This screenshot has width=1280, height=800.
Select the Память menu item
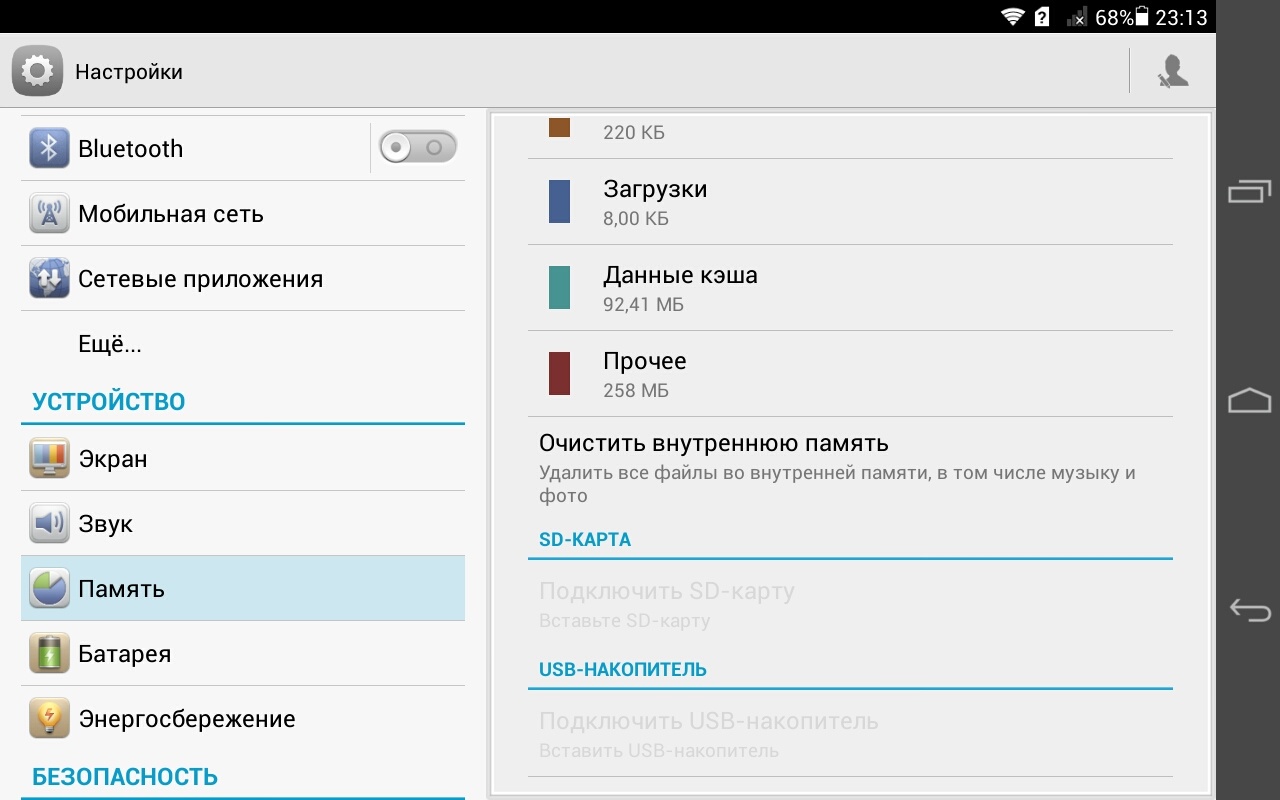[242, 589]
